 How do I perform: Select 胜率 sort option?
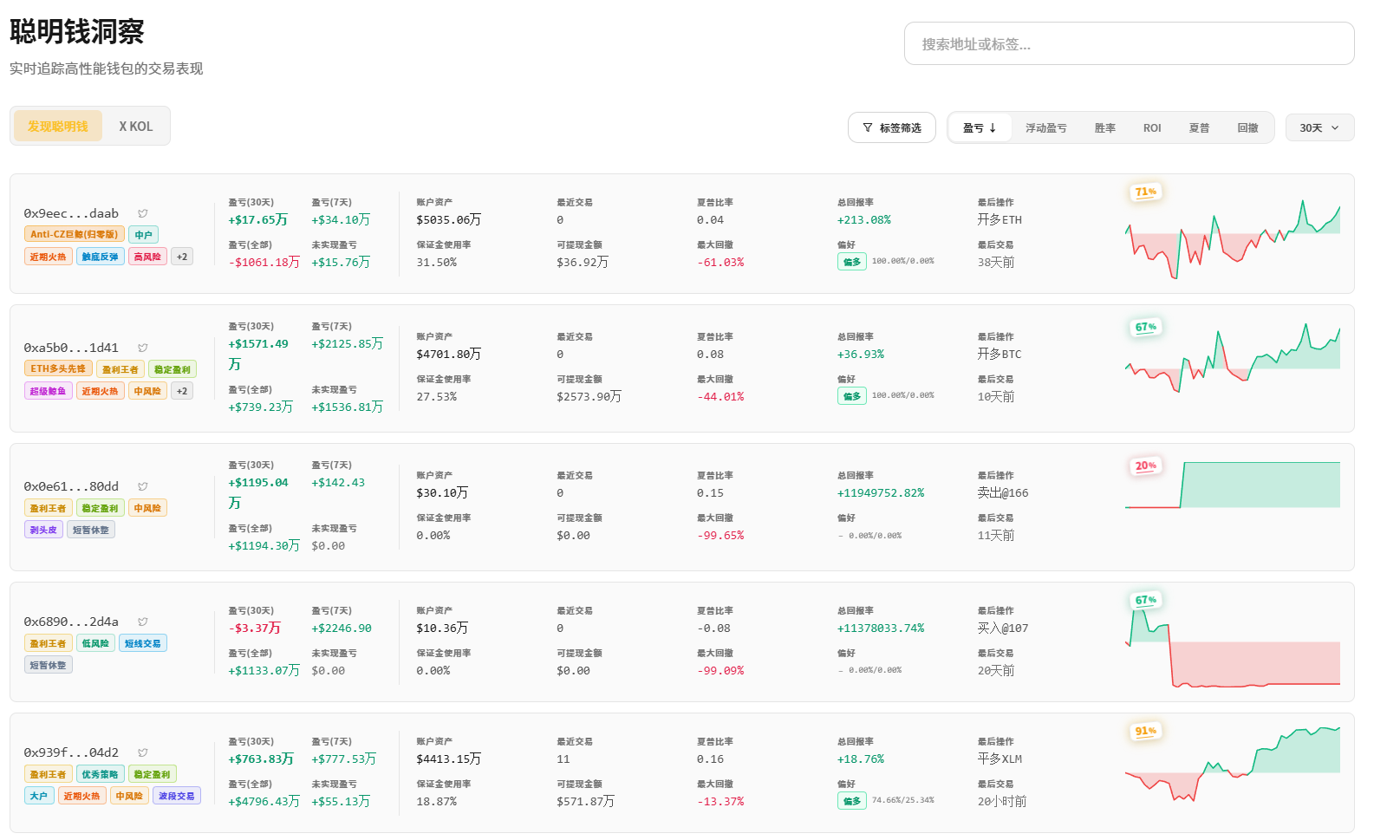coord(1104,128)
